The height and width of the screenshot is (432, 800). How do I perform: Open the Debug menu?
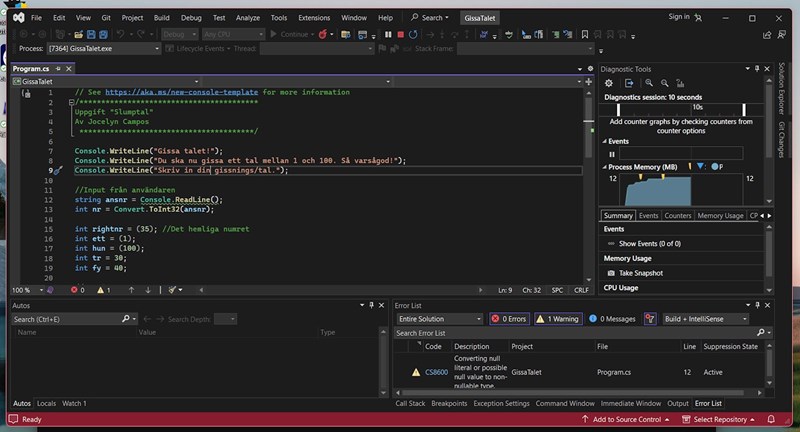pyautogui.click(x=189, y=17)
